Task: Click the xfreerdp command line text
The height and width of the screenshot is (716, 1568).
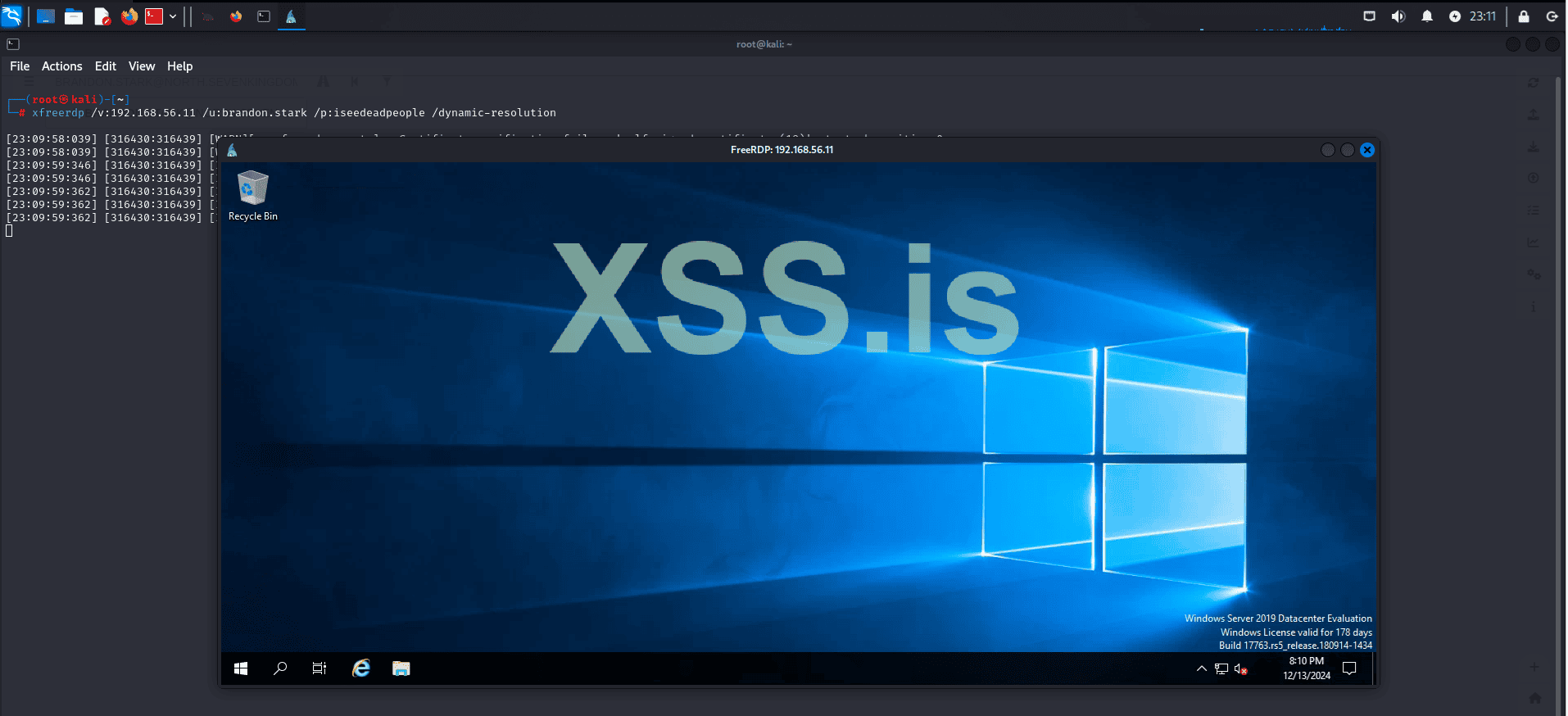Action: click(294, 113)
